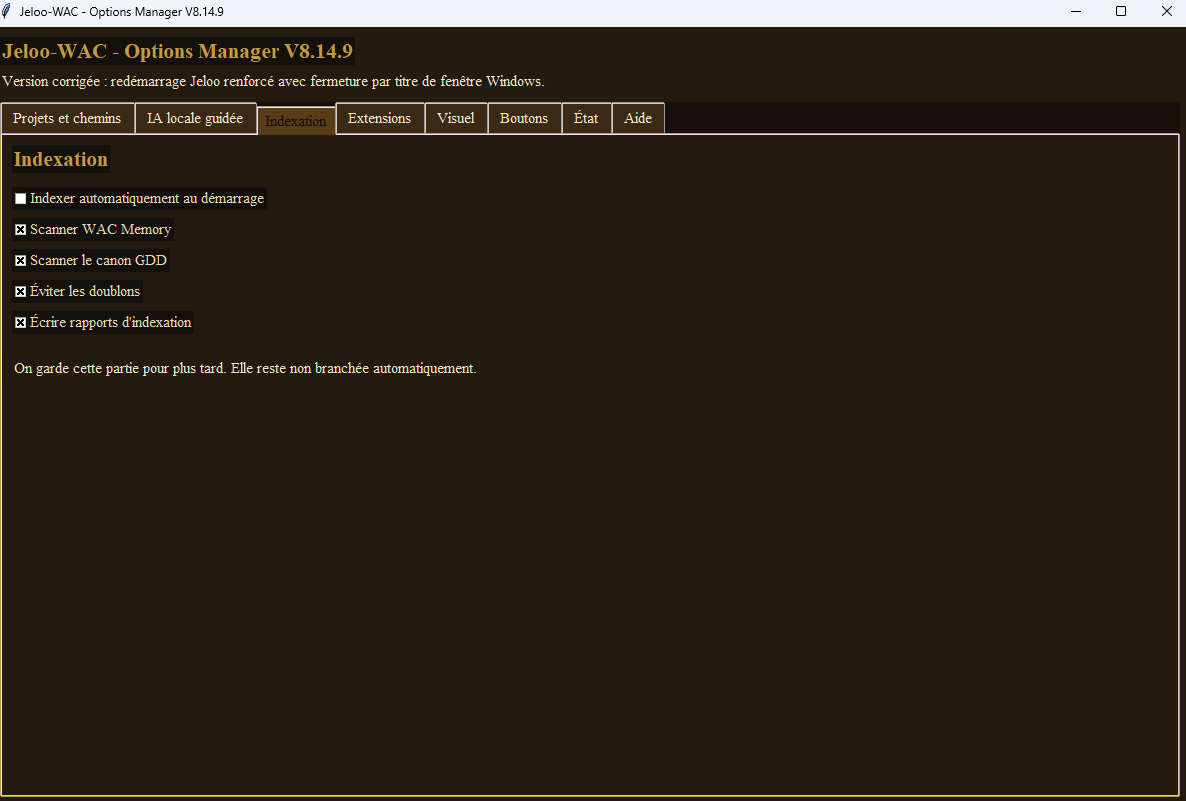This screenshot has width=1186, height=801.
Task: Switch to IA locale guidée tab
Action: 195,119
